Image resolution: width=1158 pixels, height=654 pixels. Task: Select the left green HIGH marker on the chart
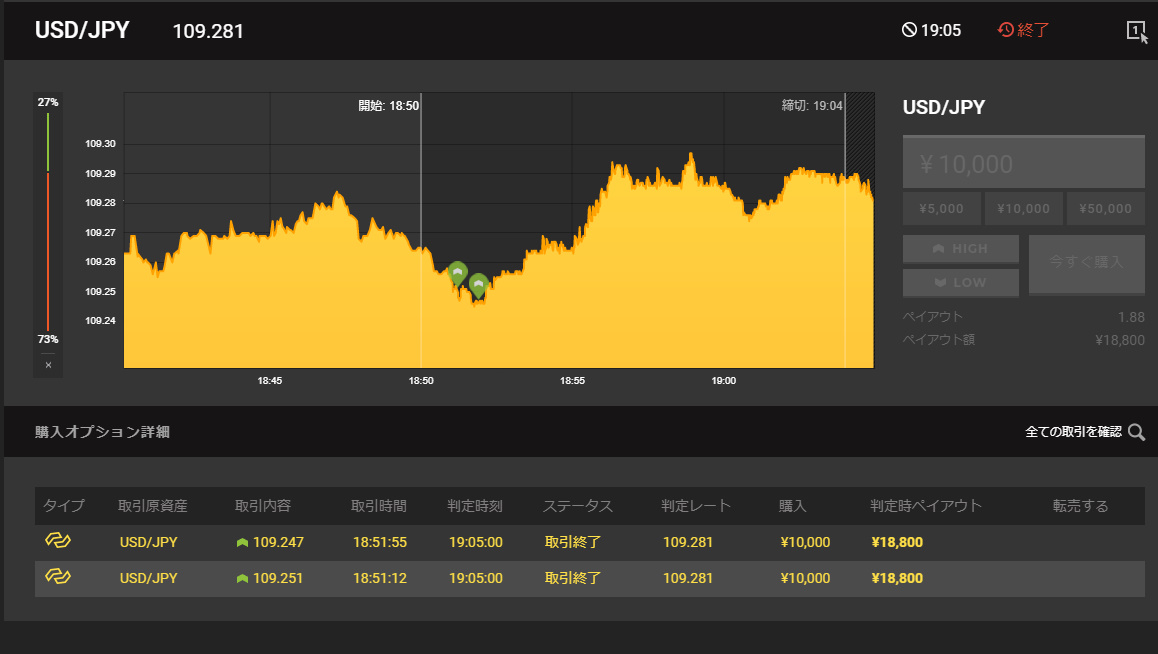click(458, 274)
